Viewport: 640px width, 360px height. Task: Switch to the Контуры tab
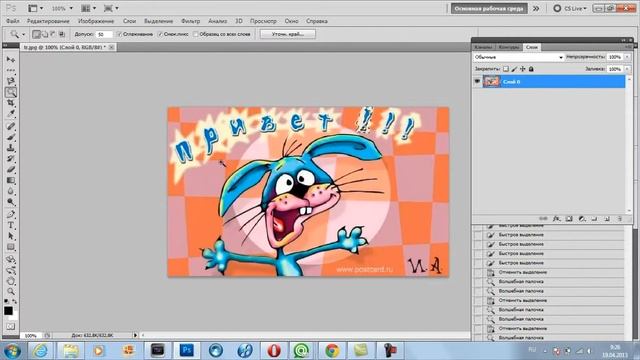[509, 47]
